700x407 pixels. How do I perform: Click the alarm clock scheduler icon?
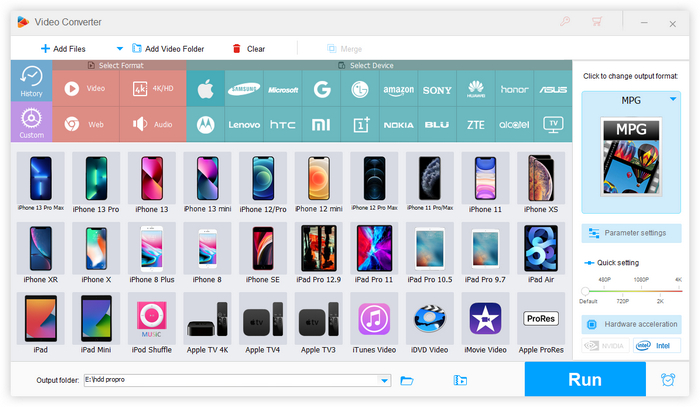pyautogui.click(x=668, y=380)
